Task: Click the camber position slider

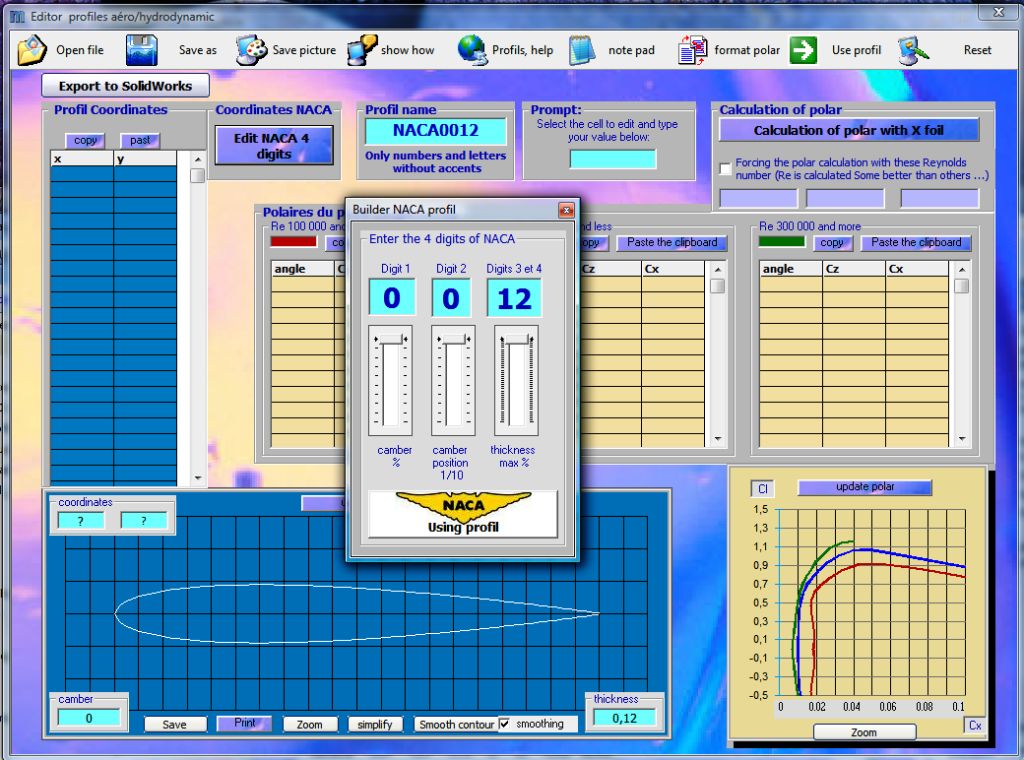Action: tap(453, 380)
